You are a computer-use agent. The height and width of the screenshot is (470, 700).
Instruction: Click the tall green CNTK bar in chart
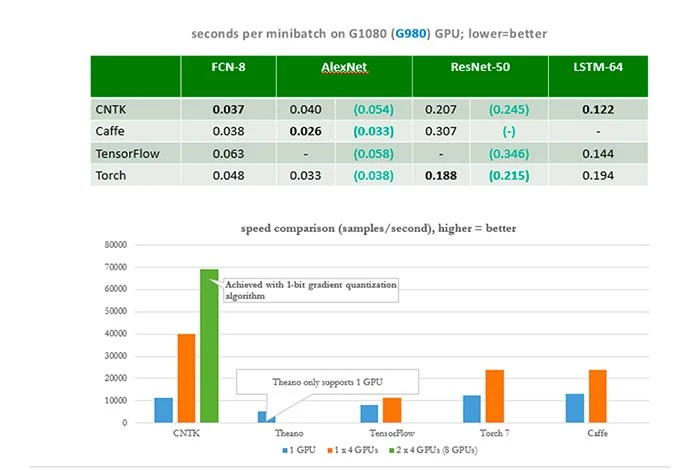(209, 345)
